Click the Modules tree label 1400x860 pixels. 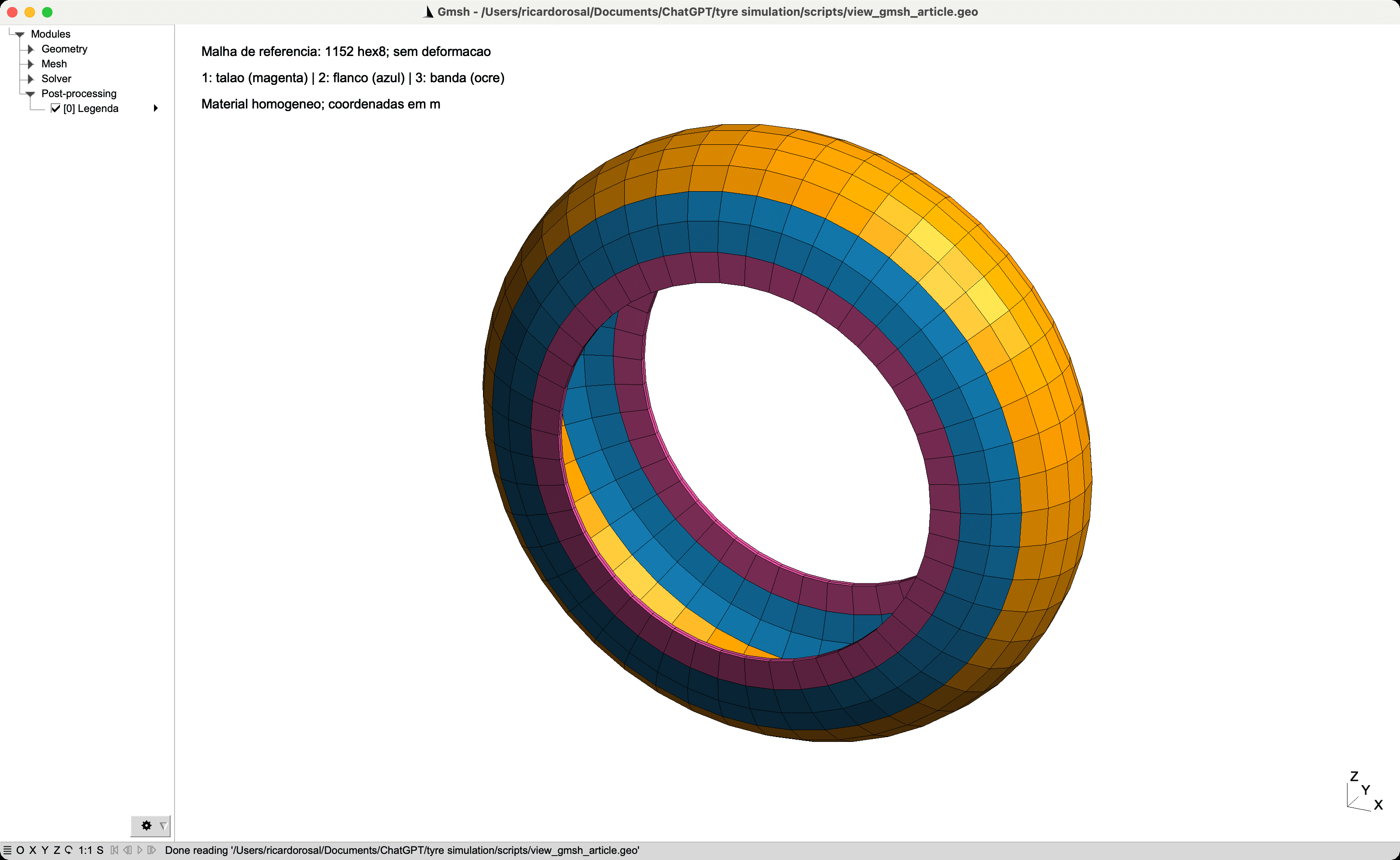(x=51, y=34)
